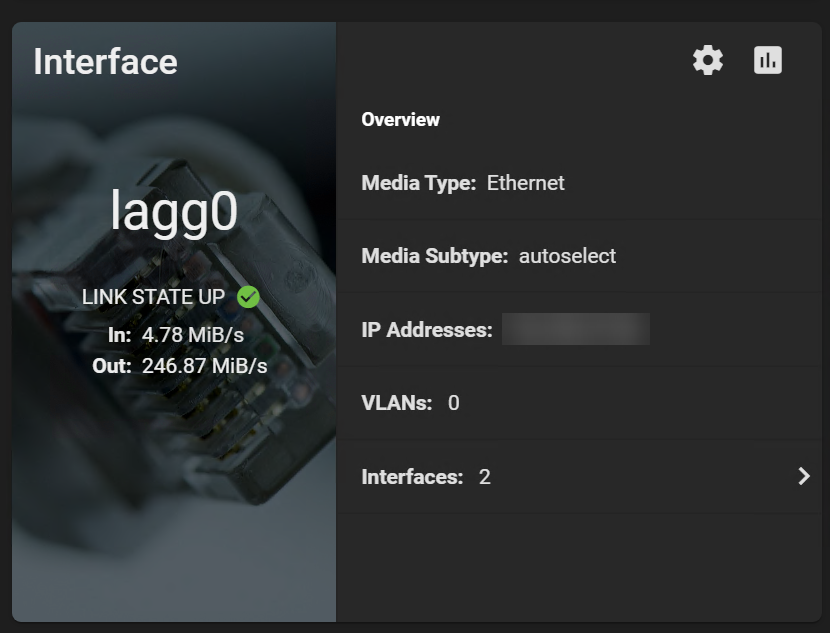Open the Interfaces: 2 row

[x=579, y=476]
